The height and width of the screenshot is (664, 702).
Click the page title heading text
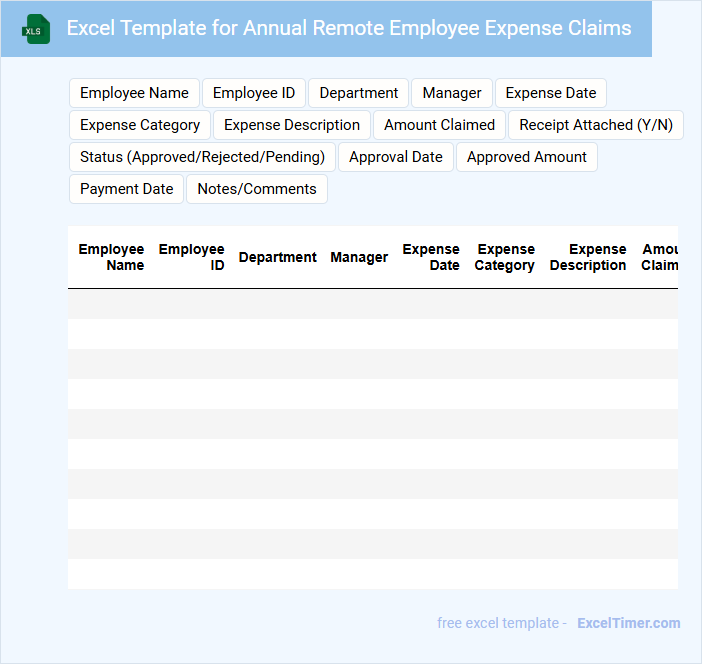348,28
